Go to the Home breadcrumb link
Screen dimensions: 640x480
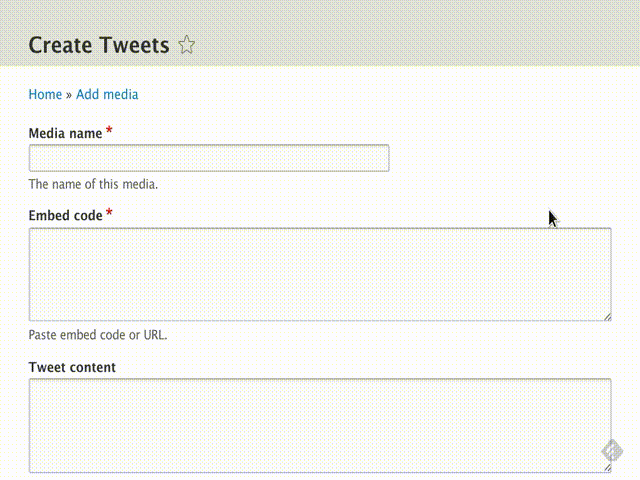pyautogui.click(x=45, y=94)
